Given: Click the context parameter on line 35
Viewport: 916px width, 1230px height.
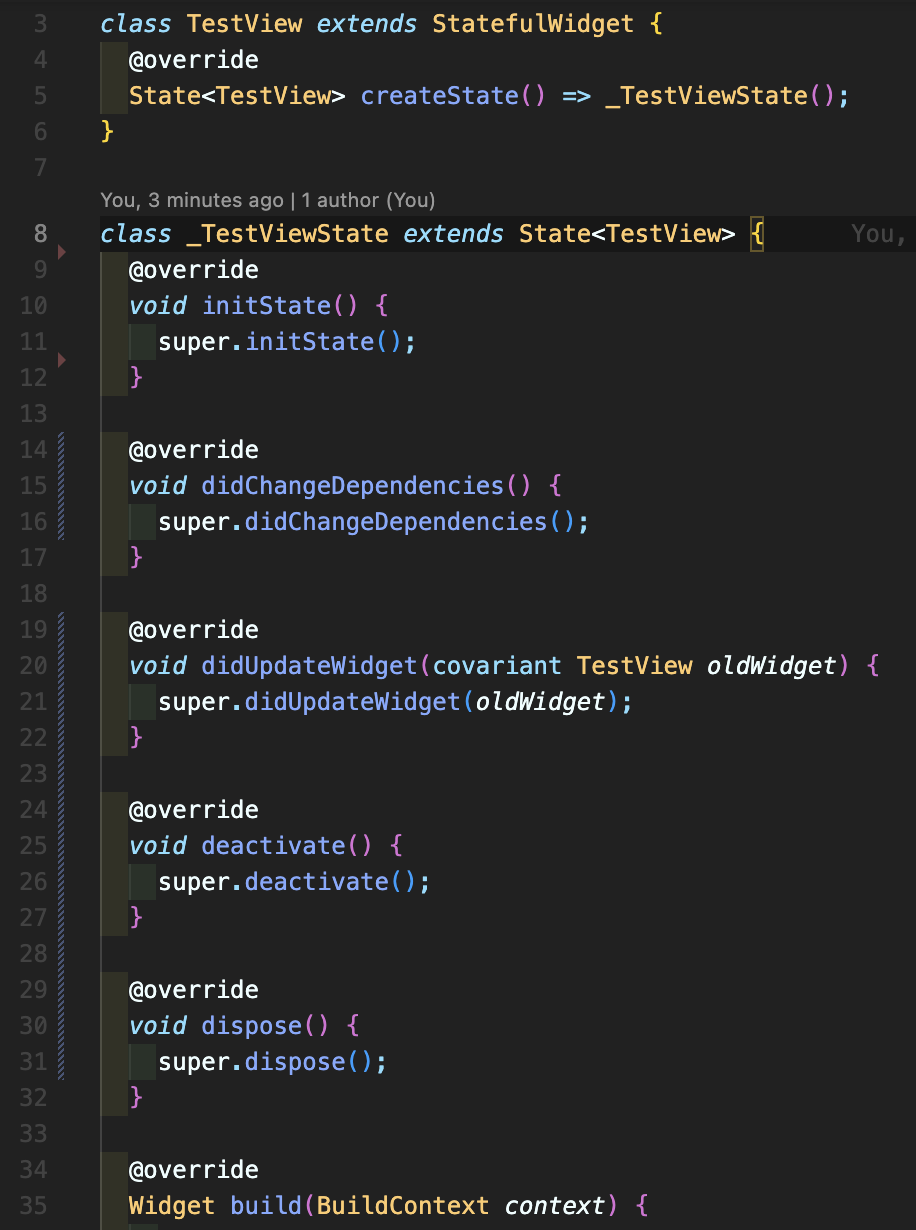Looking at the screenshot, I should (555, 1206).
